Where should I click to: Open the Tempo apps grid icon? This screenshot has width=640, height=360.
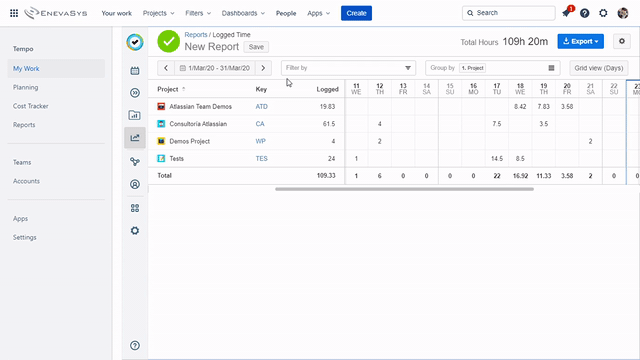tap(135, 208)
